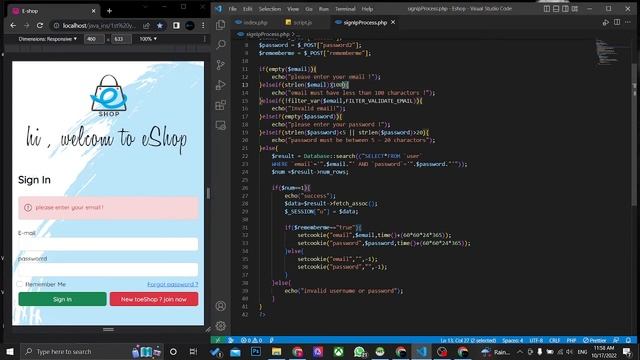Open File Explorer from taskbar
Viewport: 640px width, 360px height.
click(276, 351)
